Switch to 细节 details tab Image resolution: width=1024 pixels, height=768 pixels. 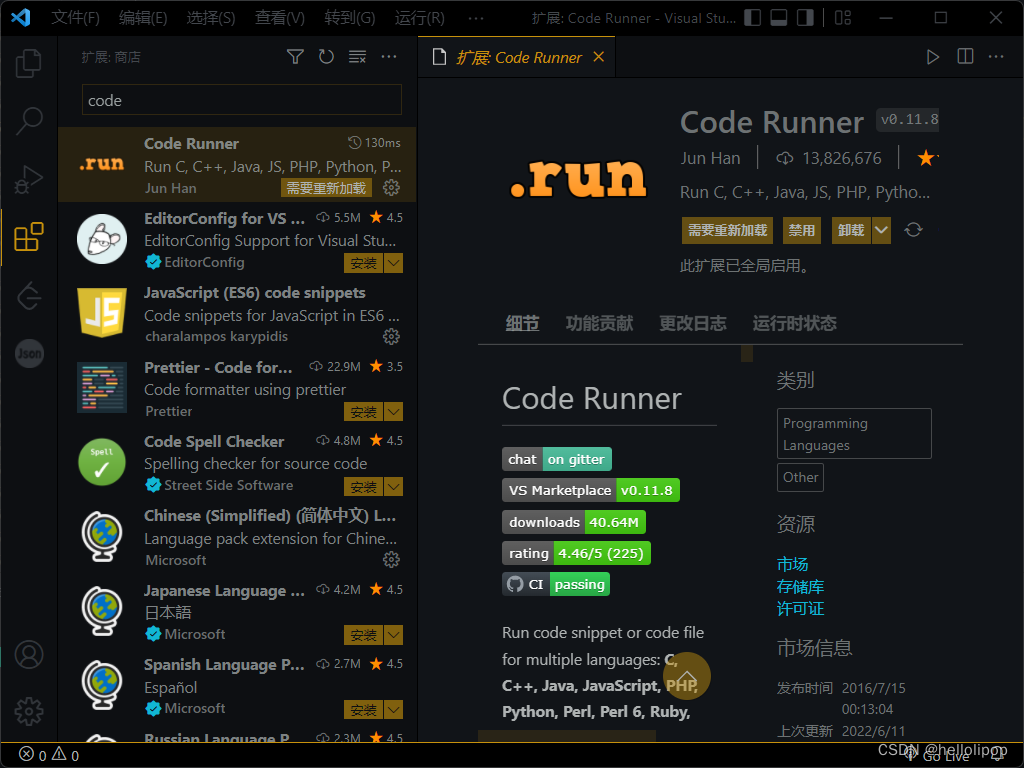pos(522,323)
